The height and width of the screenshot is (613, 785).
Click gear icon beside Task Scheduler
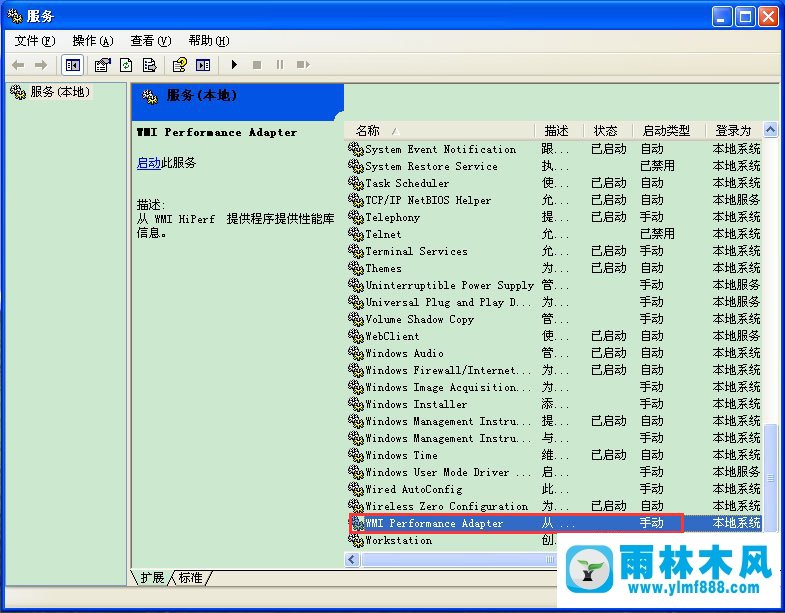click(x=355, y=183)
